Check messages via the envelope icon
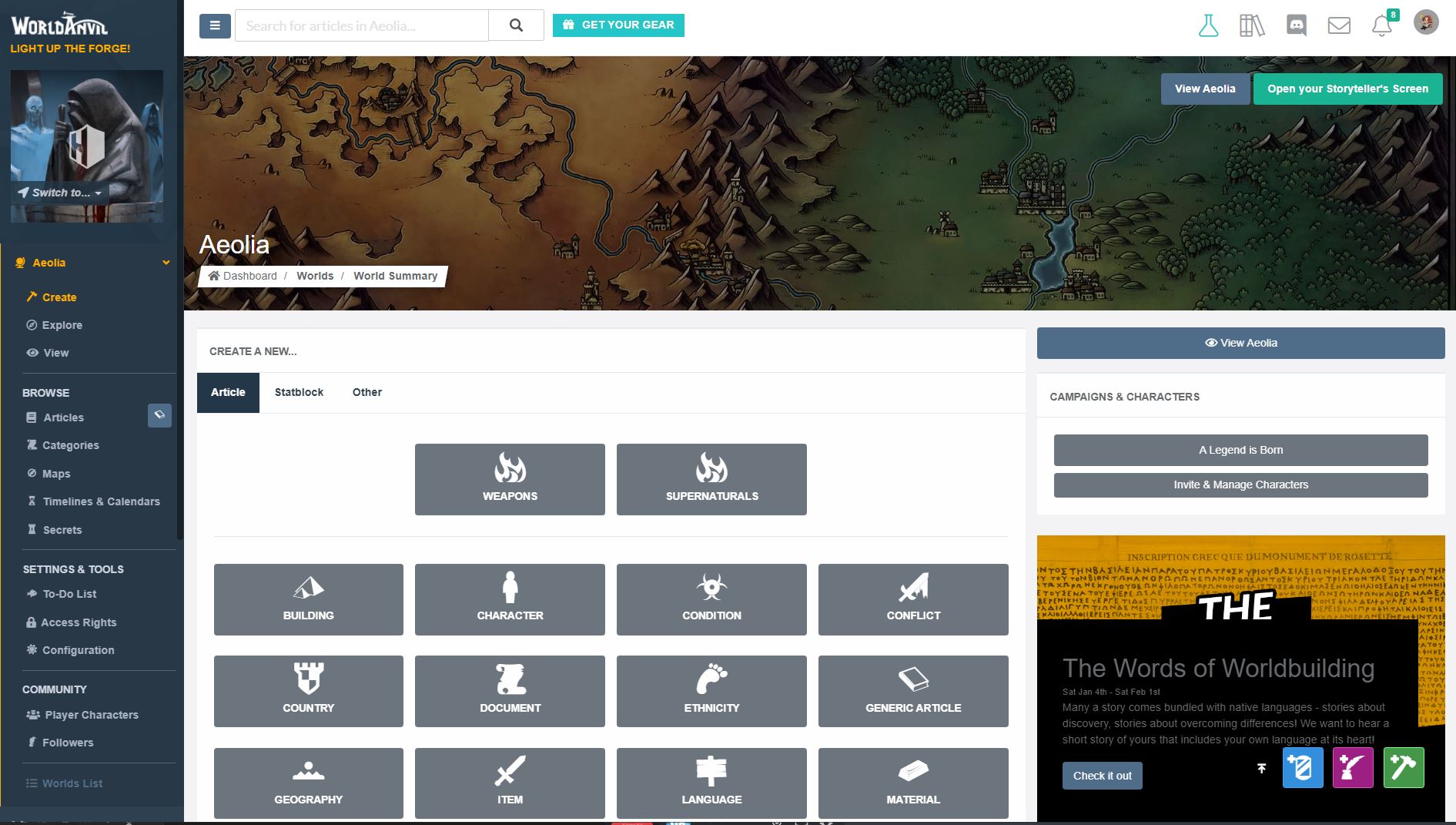 [1339, 25]
